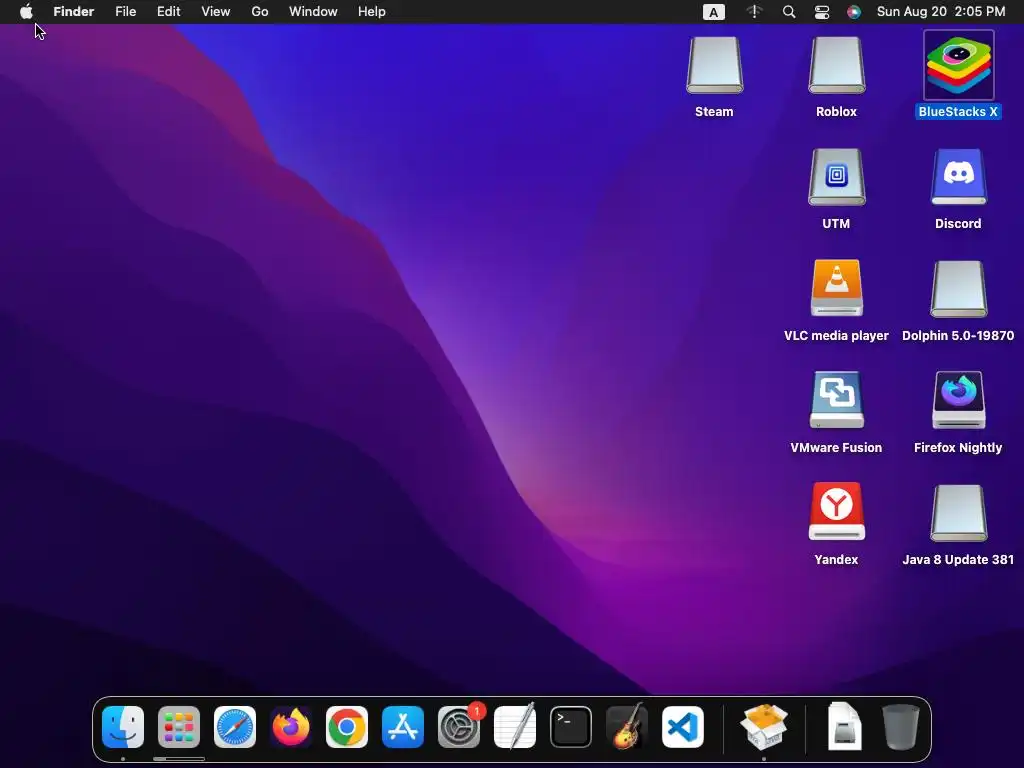Click the "VLC media player" label

click(x=837, y=336)
